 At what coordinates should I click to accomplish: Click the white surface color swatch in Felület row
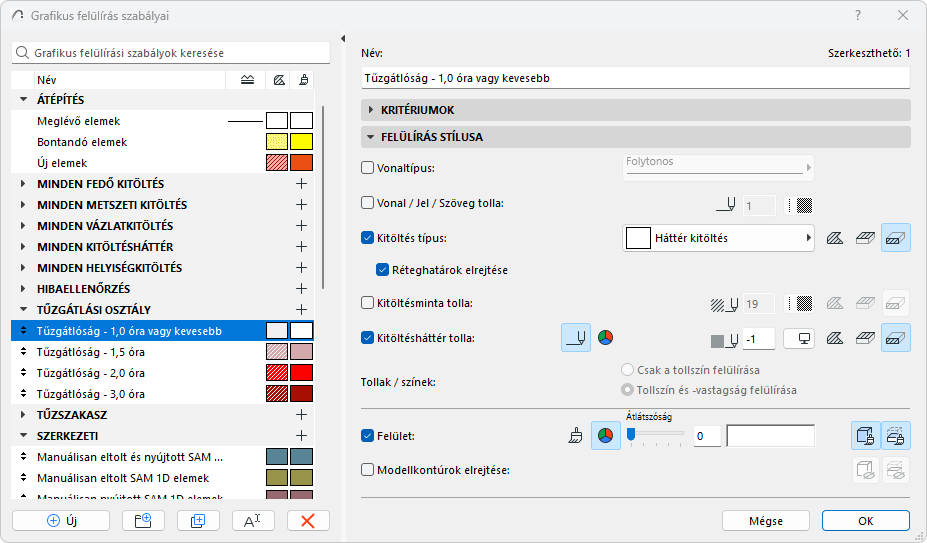click(770, 436)
